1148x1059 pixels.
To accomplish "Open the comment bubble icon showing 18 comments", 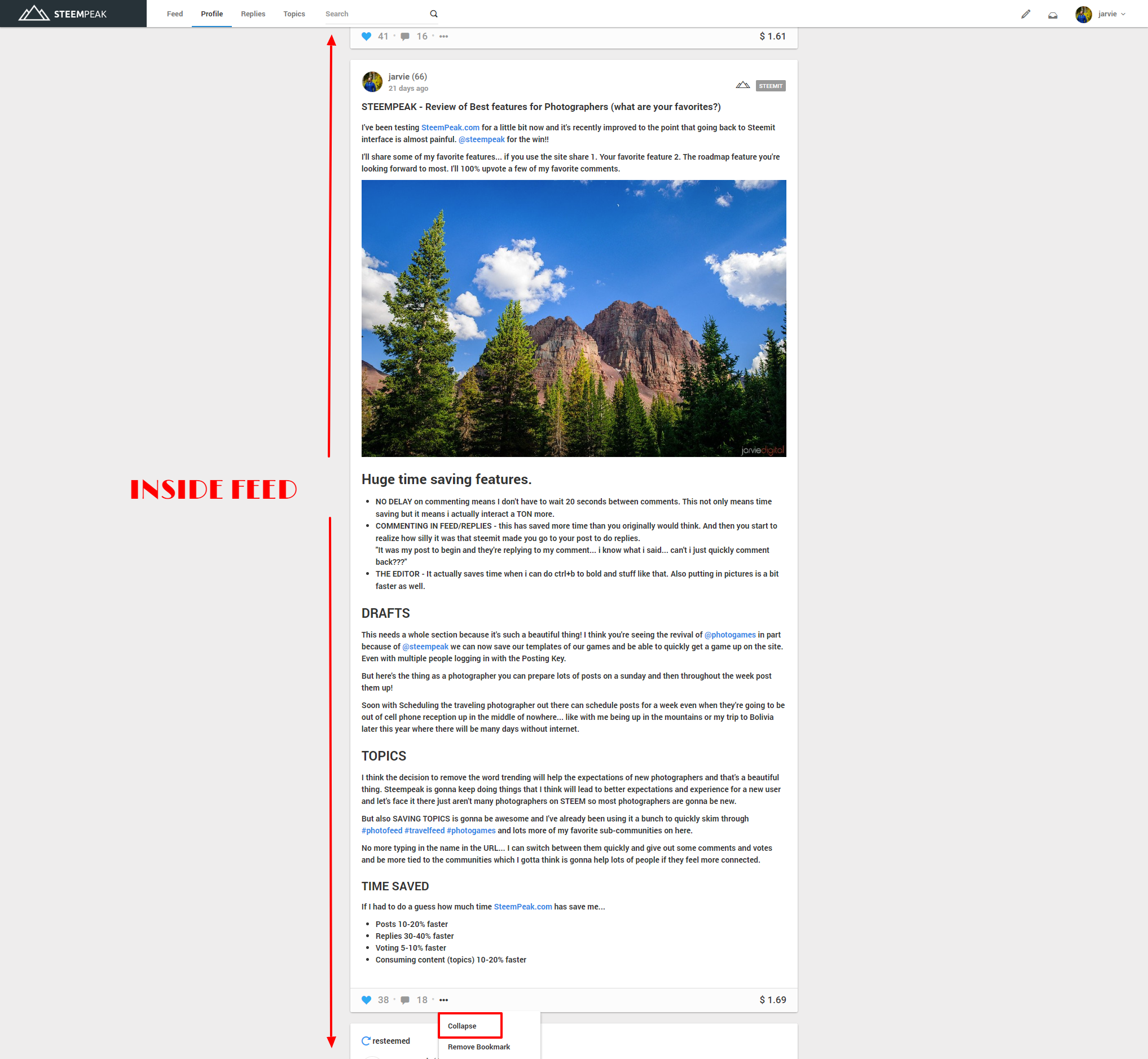I will coord(406,999).
